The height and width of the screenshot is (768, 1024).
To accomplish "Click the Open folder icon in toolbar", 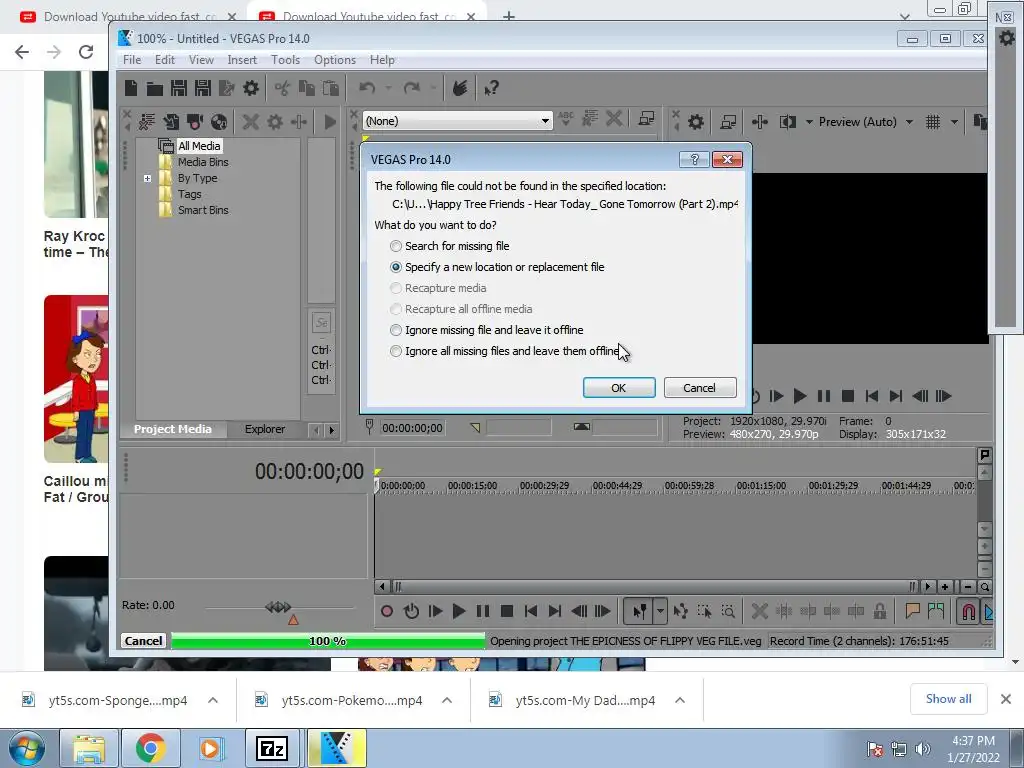I will pos(155,88).
